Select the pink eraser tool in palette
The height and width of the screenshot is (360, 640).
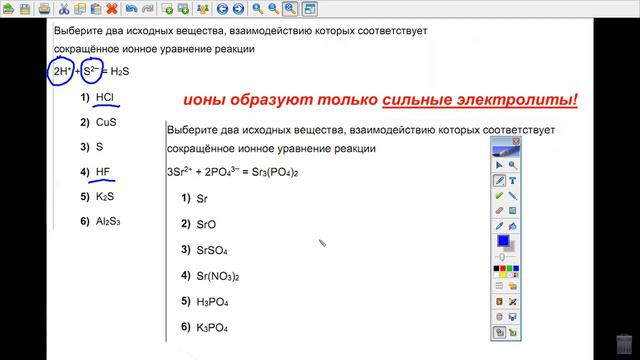[x=499, y=211]
